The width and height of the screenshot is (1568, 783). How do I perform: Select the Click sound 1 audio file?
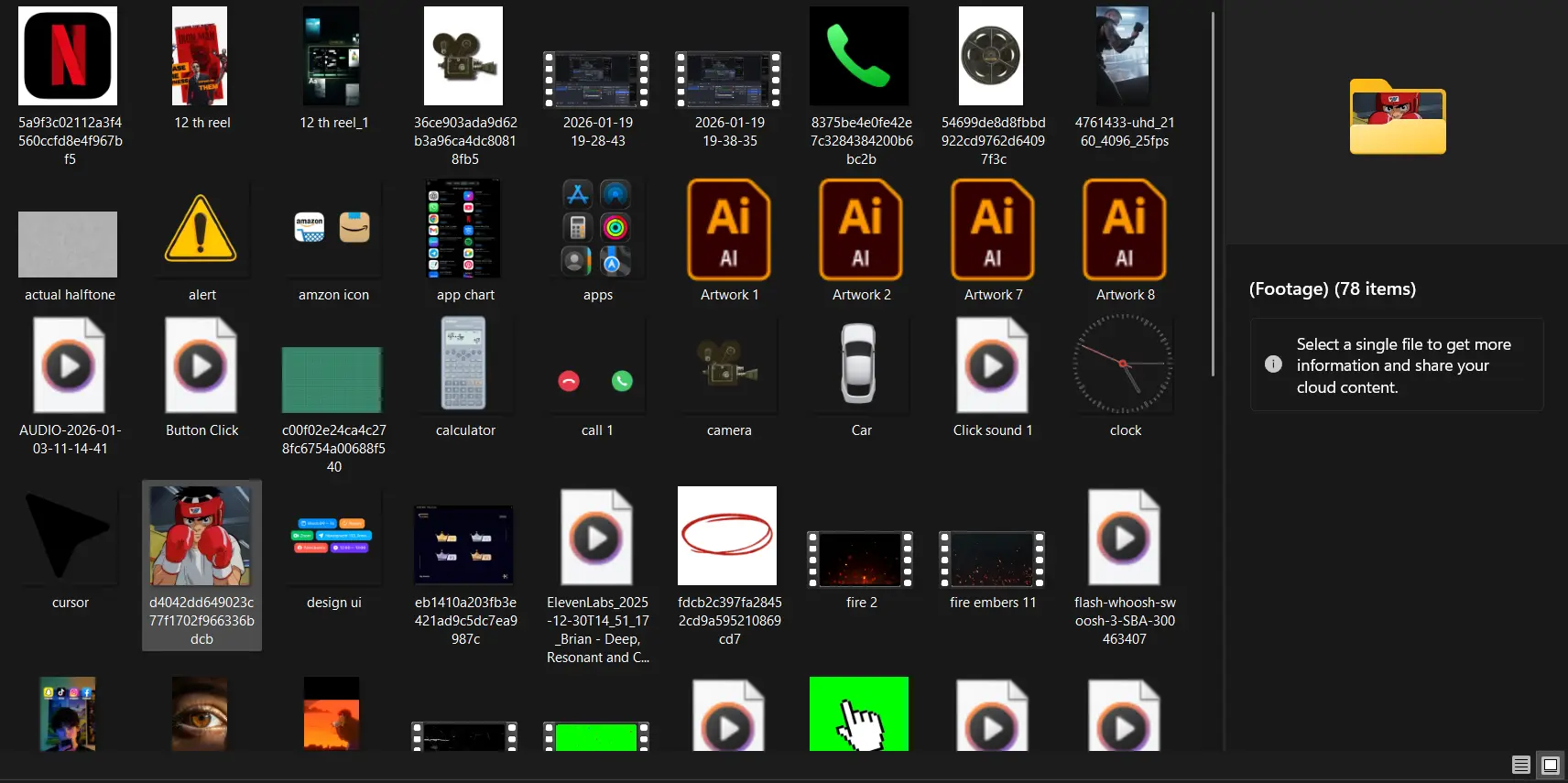coord(992,366)
